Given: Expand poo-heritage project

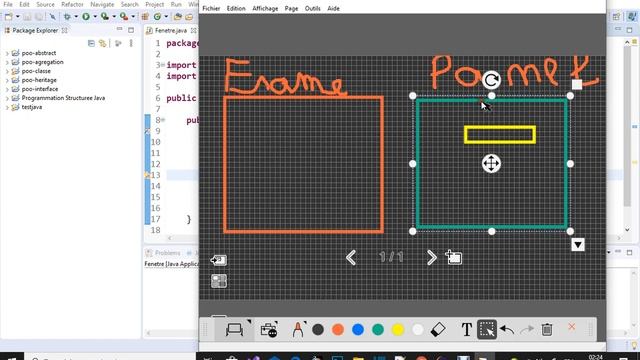Looking at the screenshot, I should (7, 80).
